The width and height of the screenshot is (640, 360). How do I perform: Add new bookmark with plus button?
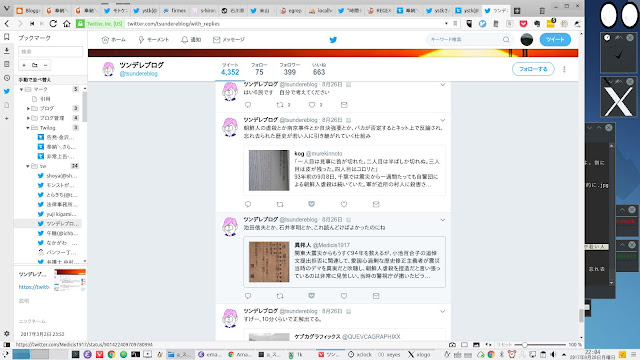click(x=24, y=65)
